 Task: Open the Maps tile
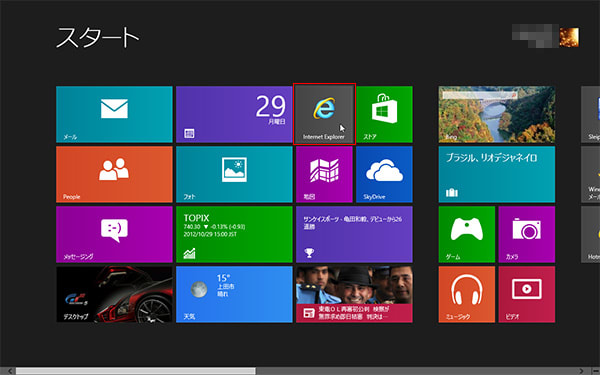324,174
